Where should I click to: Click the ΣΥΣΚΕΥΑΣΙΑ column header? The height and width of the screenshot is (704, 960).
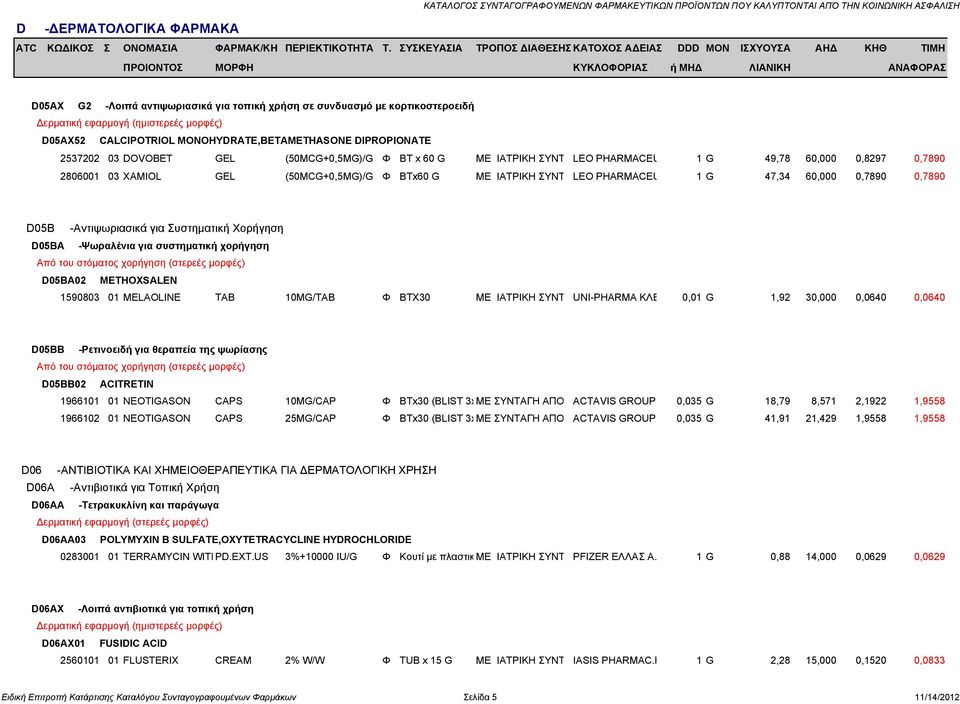pos(431,48)
